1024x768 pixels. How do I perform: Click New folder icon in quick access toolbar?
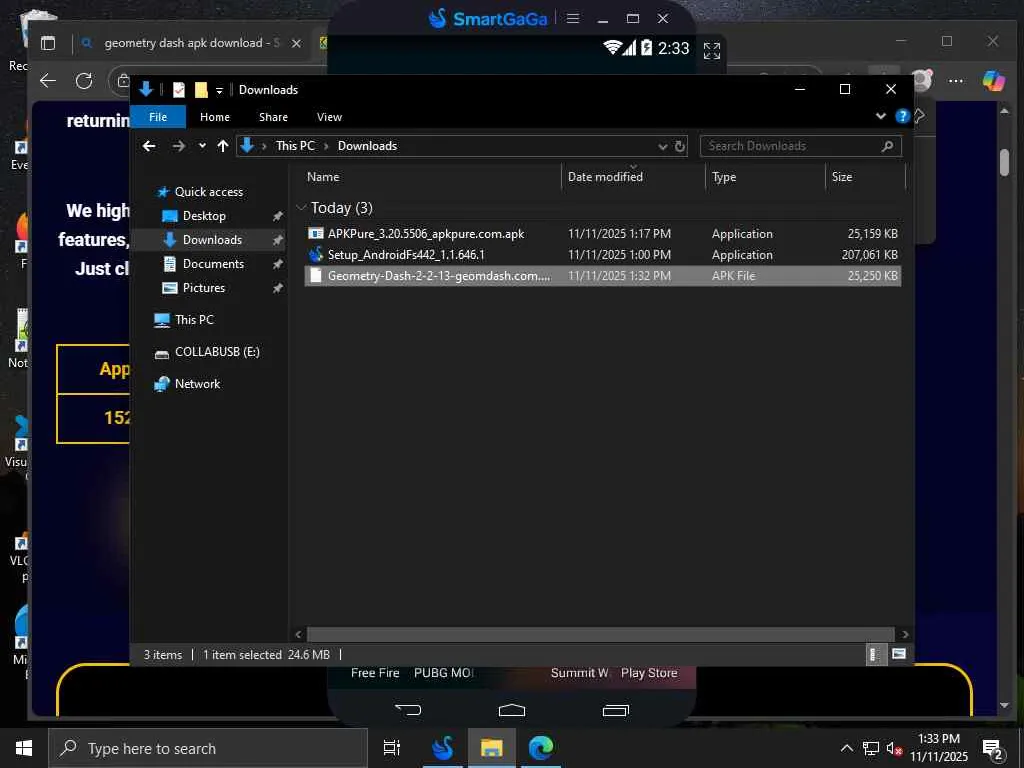click(x=201, y=89)
